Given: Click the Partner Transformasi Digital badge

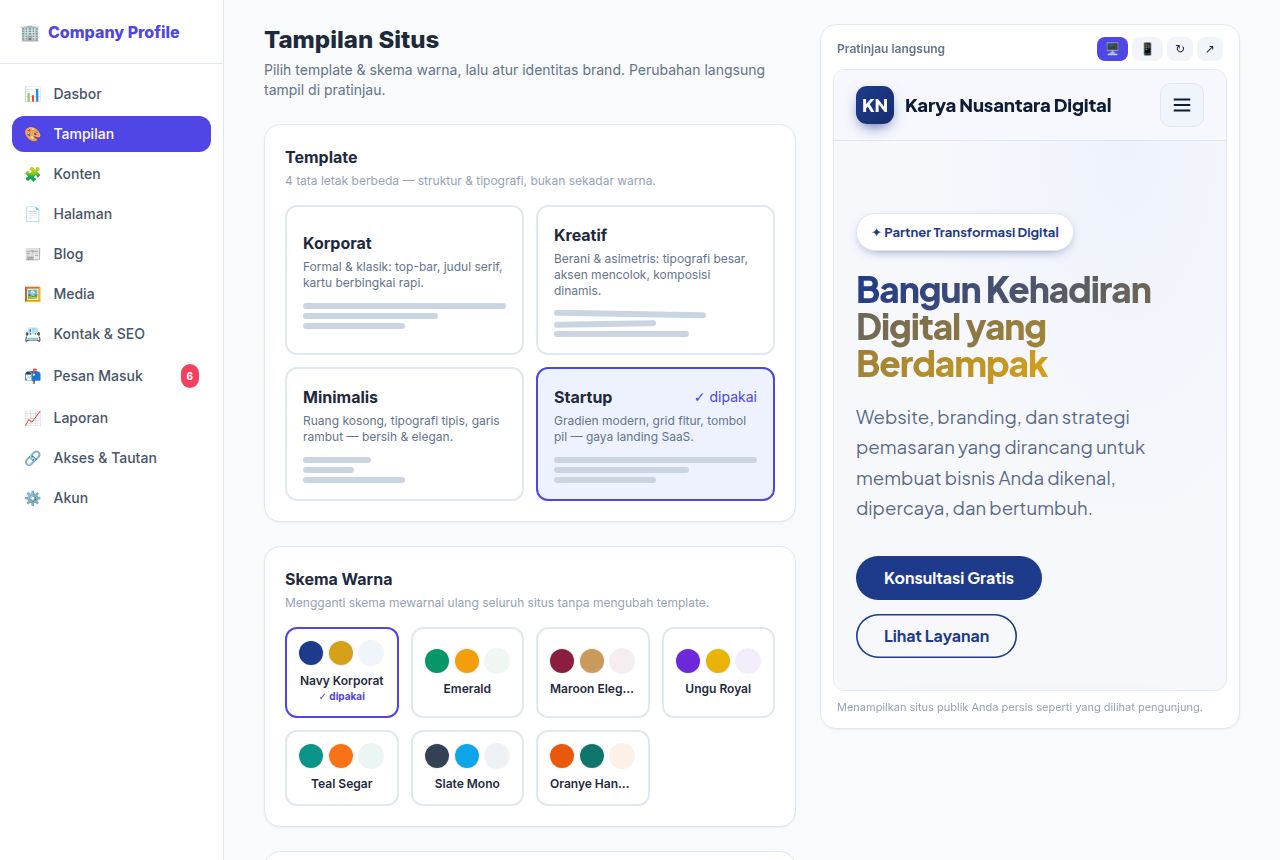Looking at the screenshot, I should [x=965, y=232].
